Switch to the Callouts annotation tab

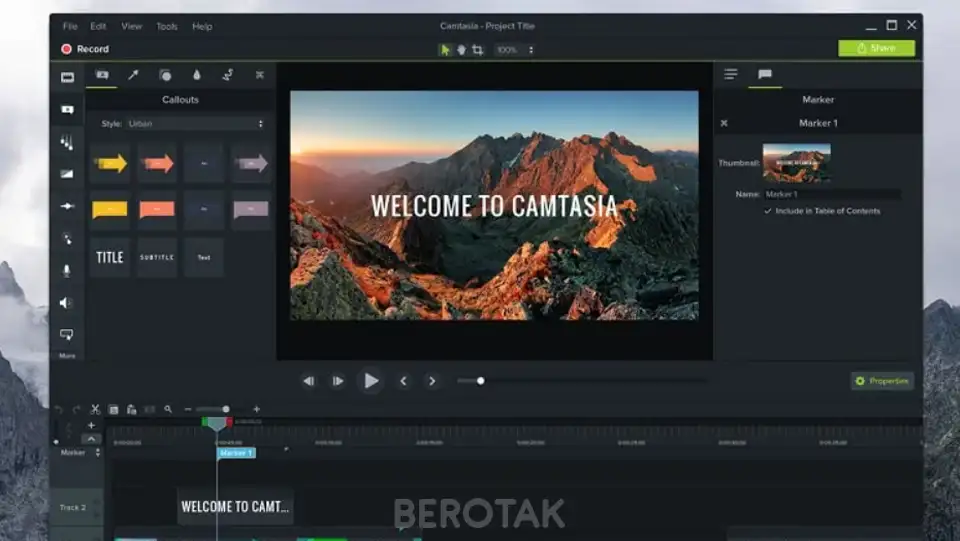pos(102,75)
